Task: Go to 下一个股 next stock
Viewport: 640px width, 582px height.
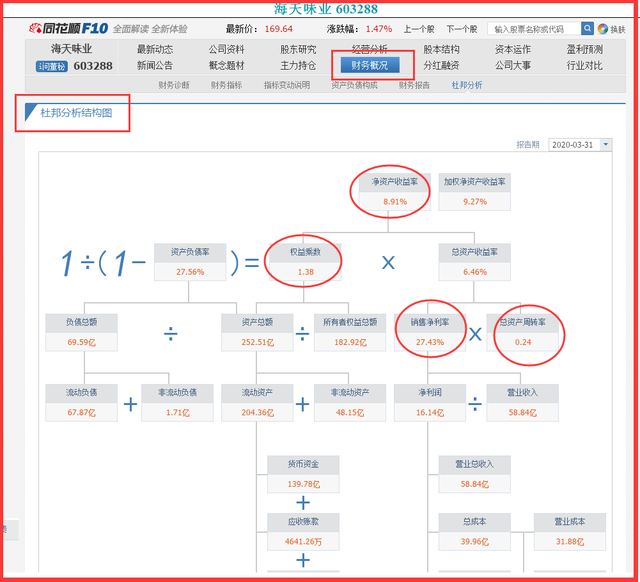Action: coord(462,29)
